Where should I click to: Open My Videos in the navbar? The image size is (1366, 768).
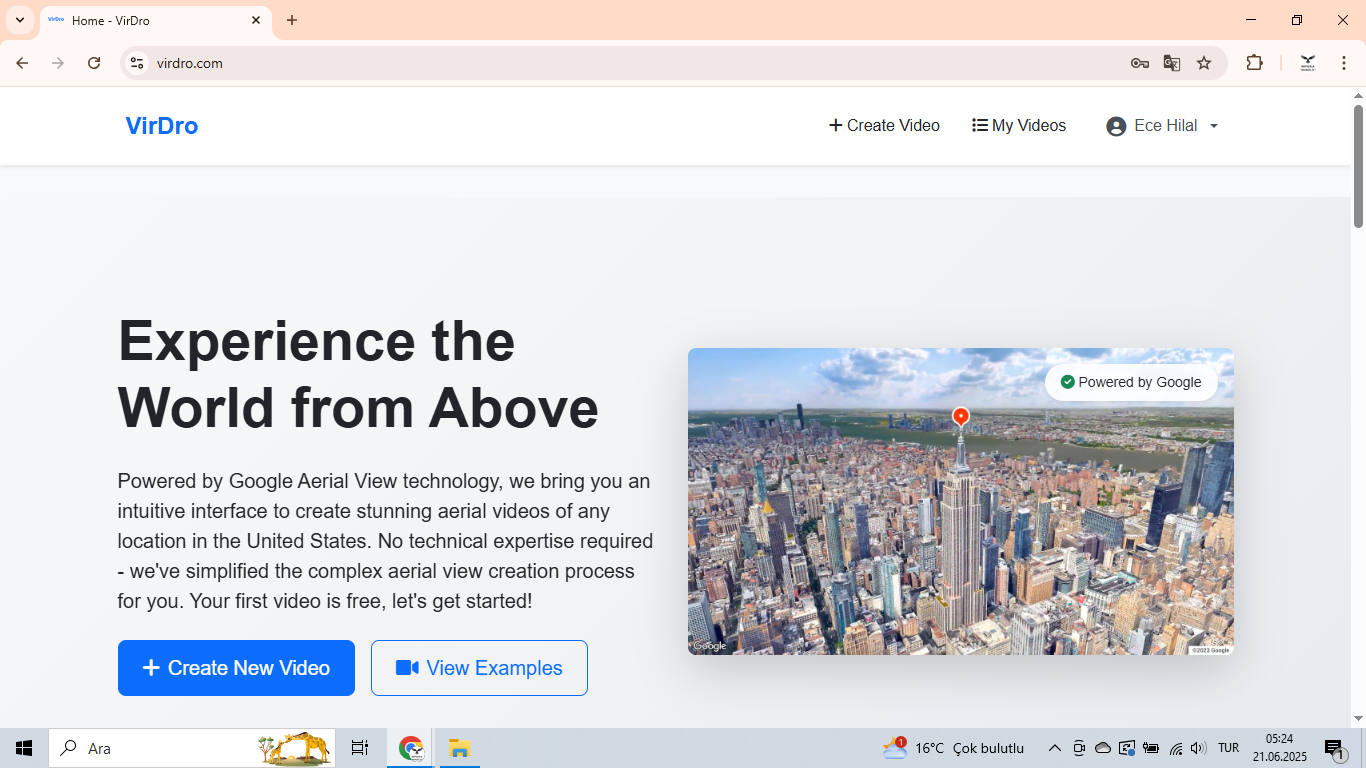[x=1019, y=125]
